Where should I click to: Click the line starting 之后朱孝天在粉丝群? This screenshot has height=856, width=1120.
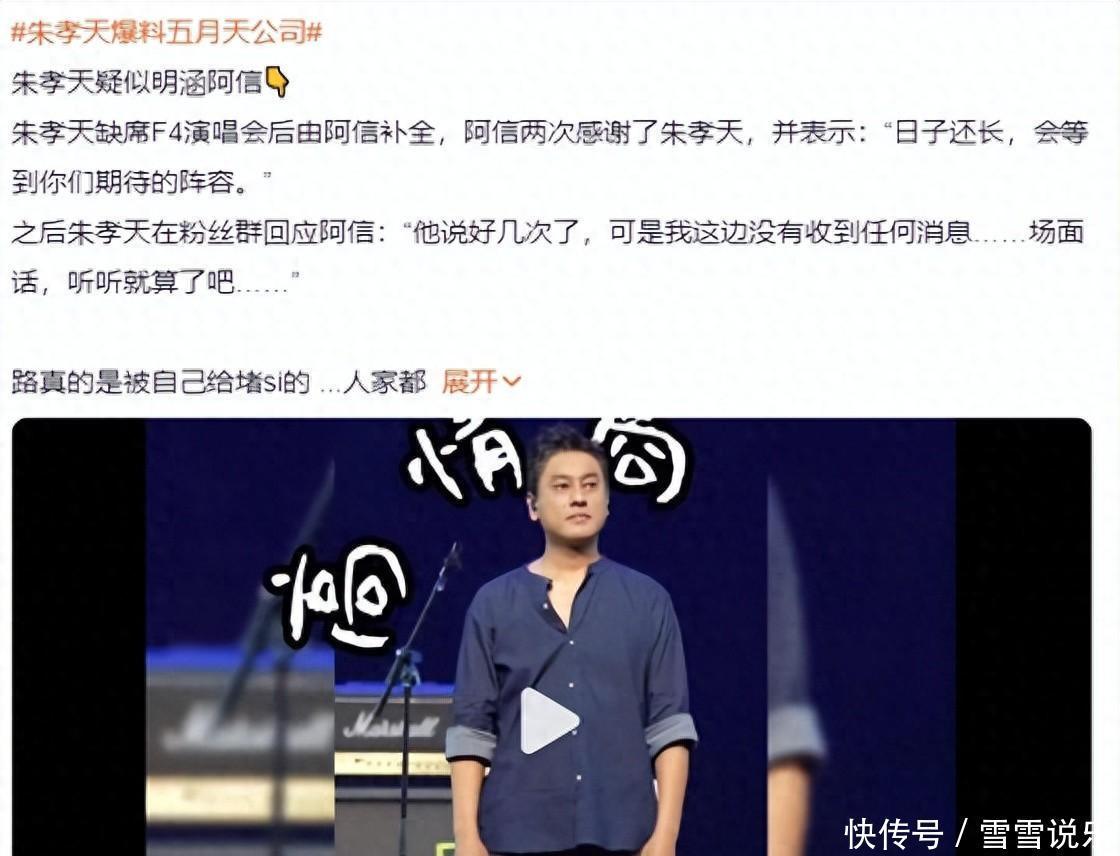pos(548,233)
